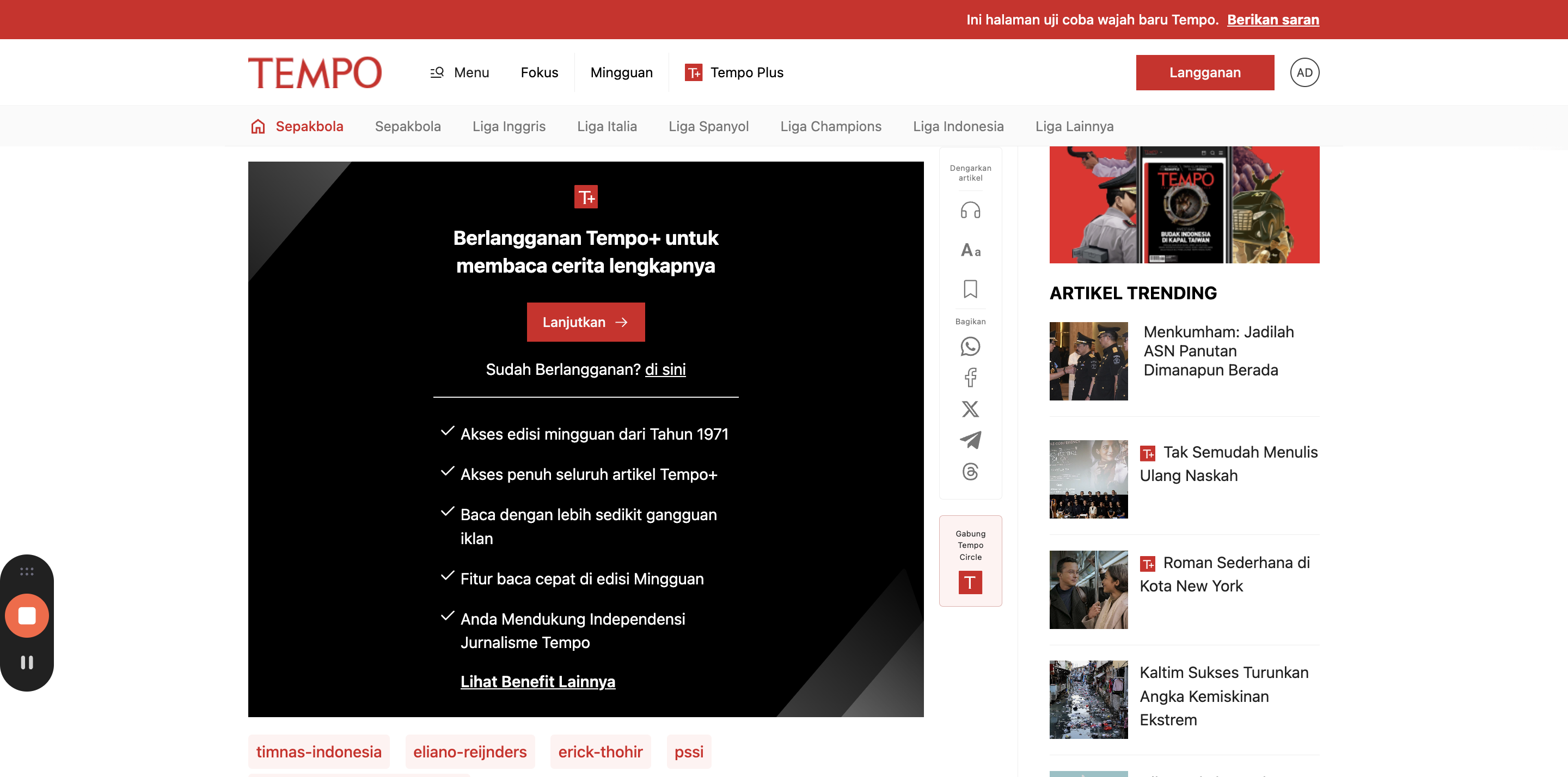Stop the screen recording
The height and width of the screenshot is (777, 1568).
click(27, 615)
